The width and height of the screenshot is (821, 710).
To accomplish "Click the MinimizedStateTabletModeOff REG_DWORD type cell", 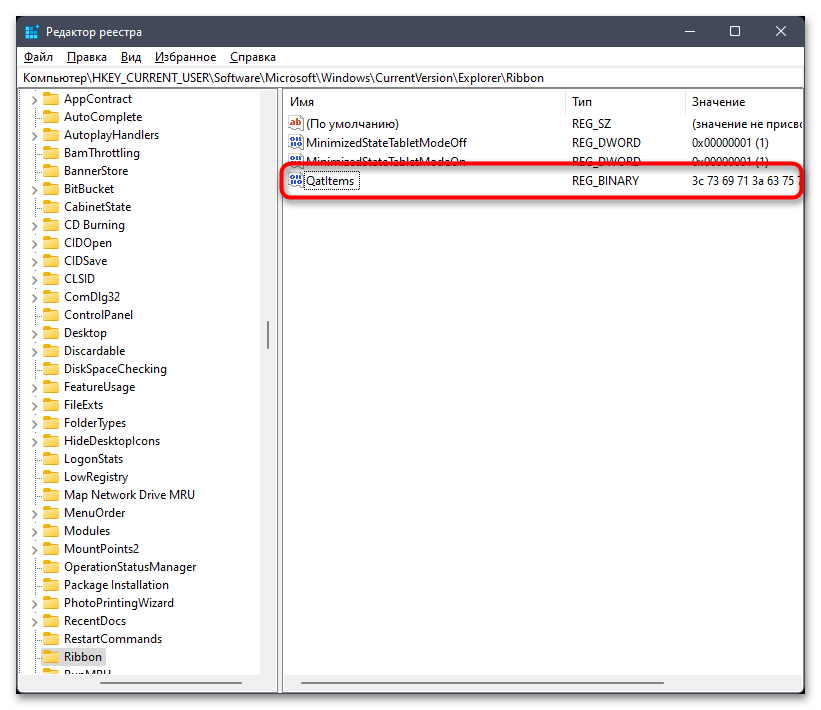I will pyautogui.click(x=606, y=142).
